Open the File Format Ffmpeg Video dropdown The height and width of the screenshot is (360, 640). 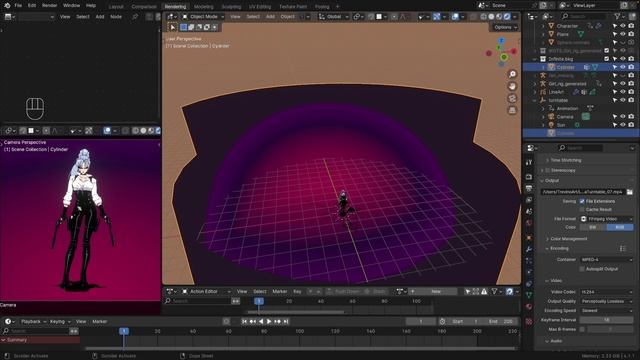pyautogui.click(x=607, y=219)
